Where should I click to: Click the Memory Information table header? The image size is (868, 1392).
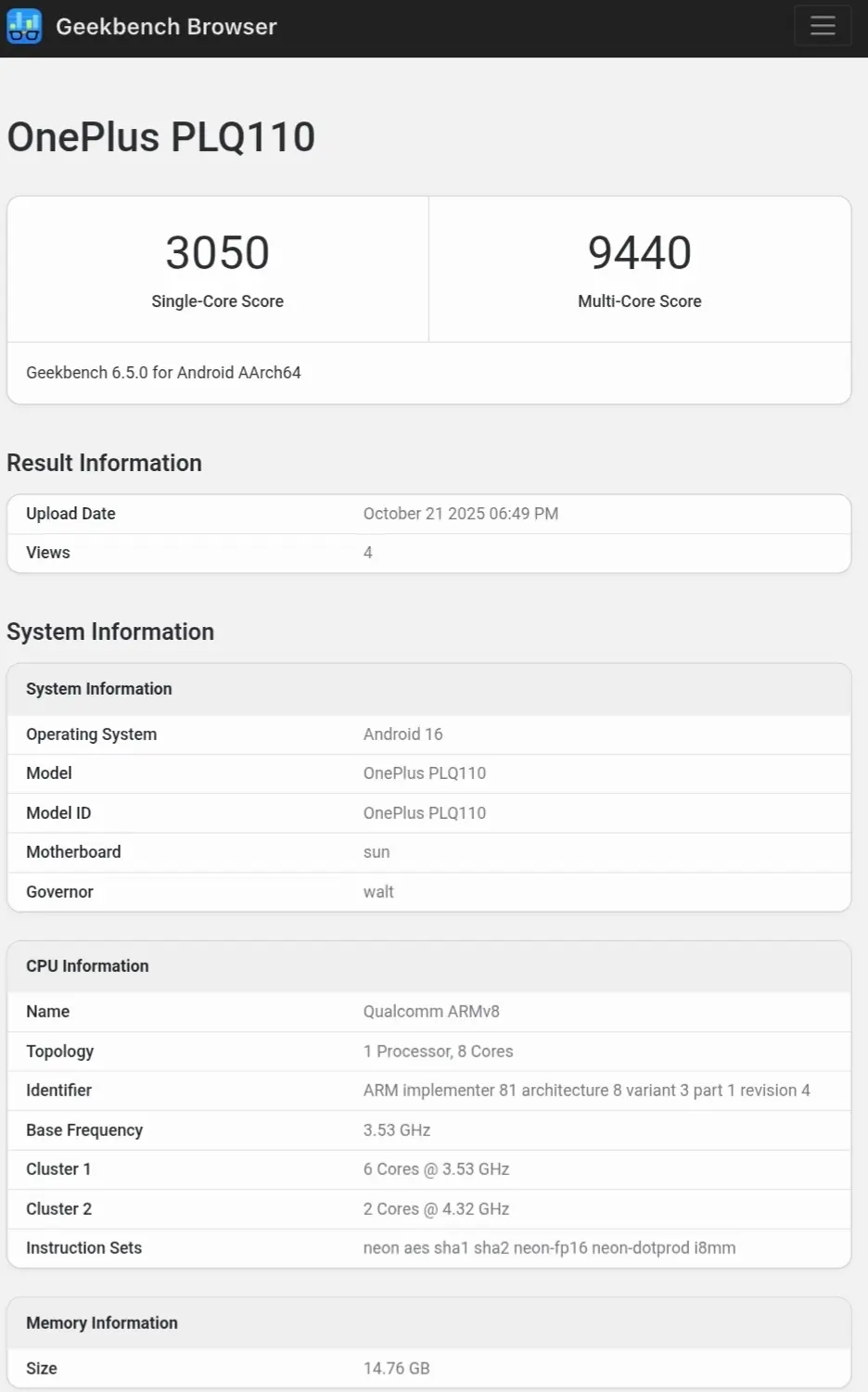point(102,1323)
